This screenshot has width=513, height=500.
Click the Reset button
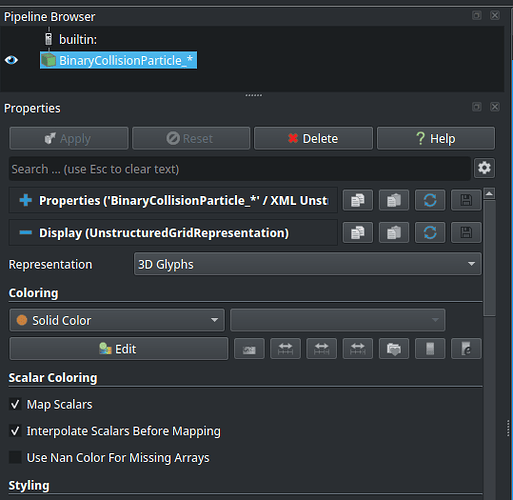[191, 138]
